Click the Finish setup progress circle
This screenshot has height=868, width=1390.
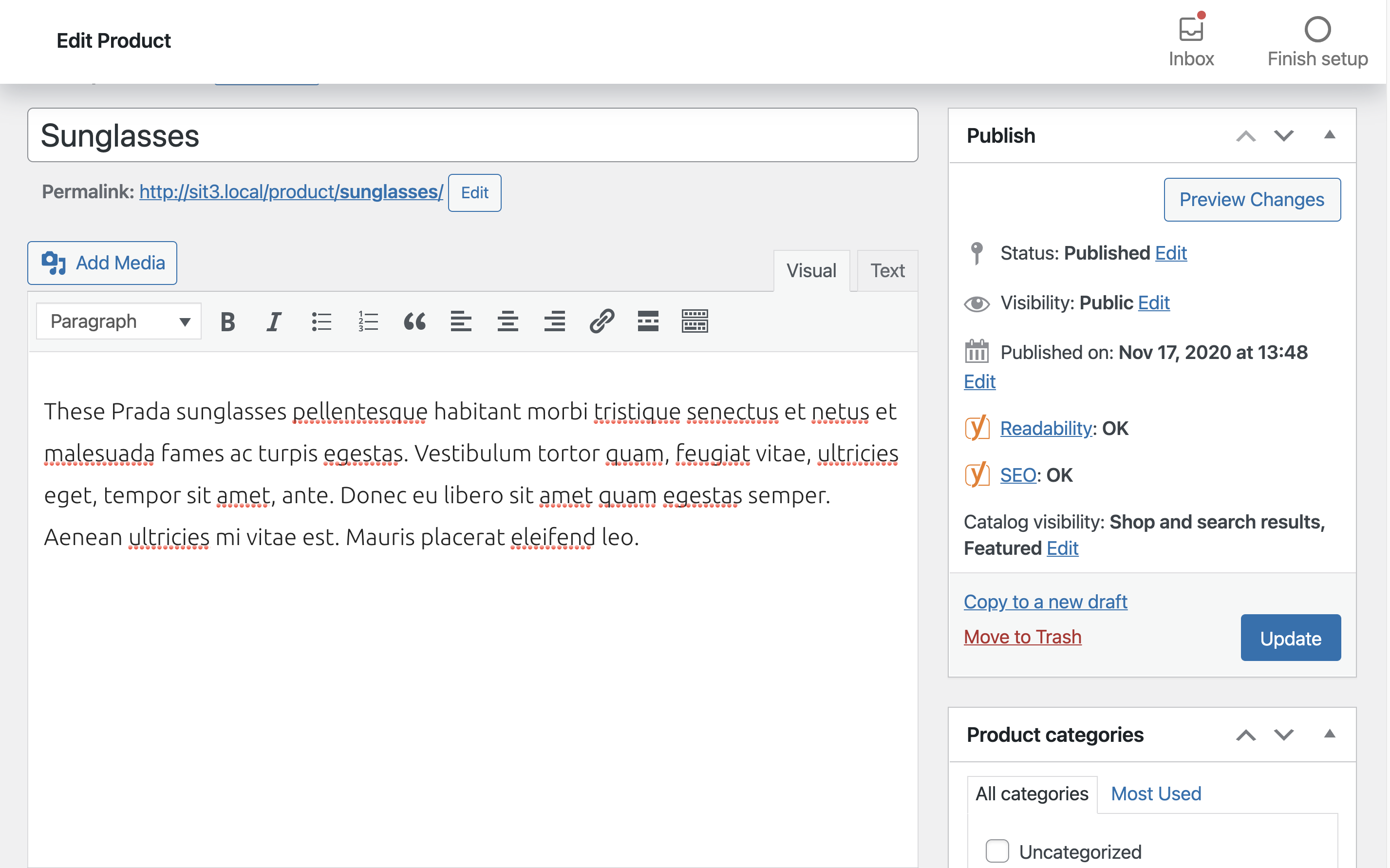click(x=1317, y=30)
